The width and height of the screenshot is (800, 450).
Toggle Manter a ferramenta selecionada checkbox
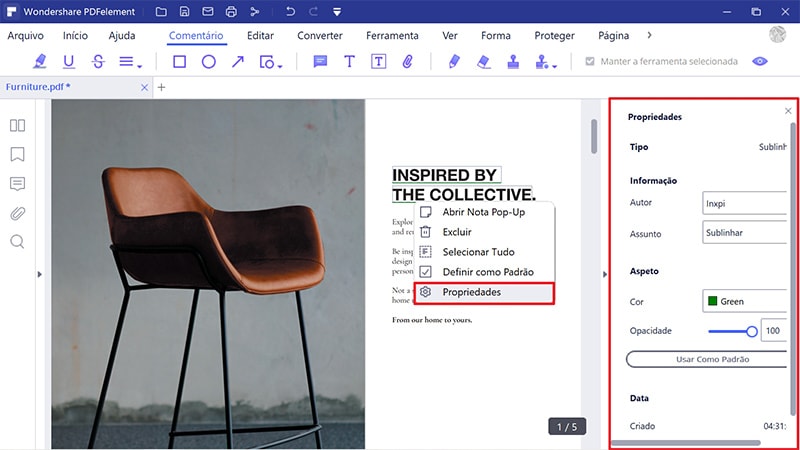(590, 61)
